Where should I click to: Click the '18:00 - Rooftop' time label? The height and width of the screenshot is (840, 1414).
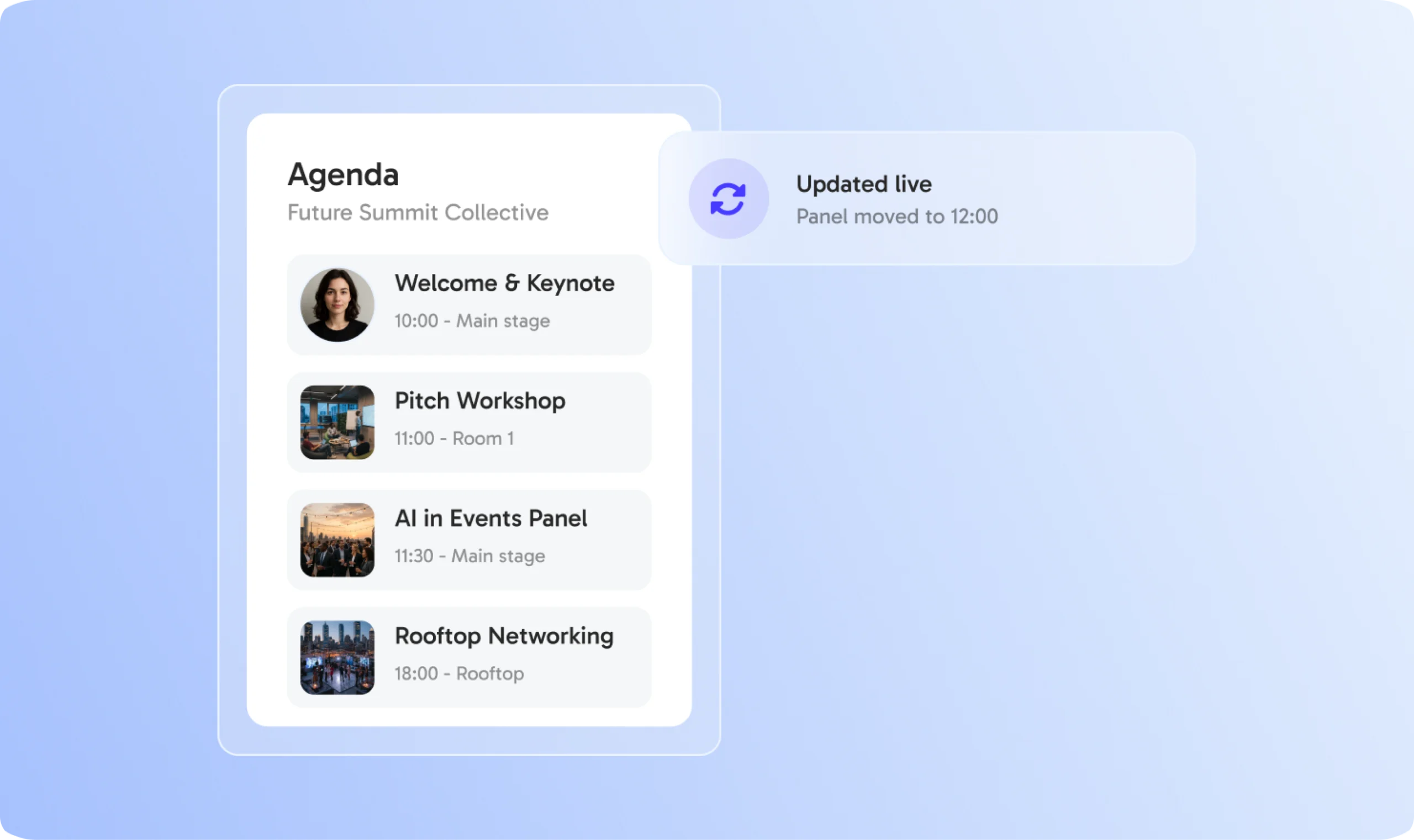[459, 674]
